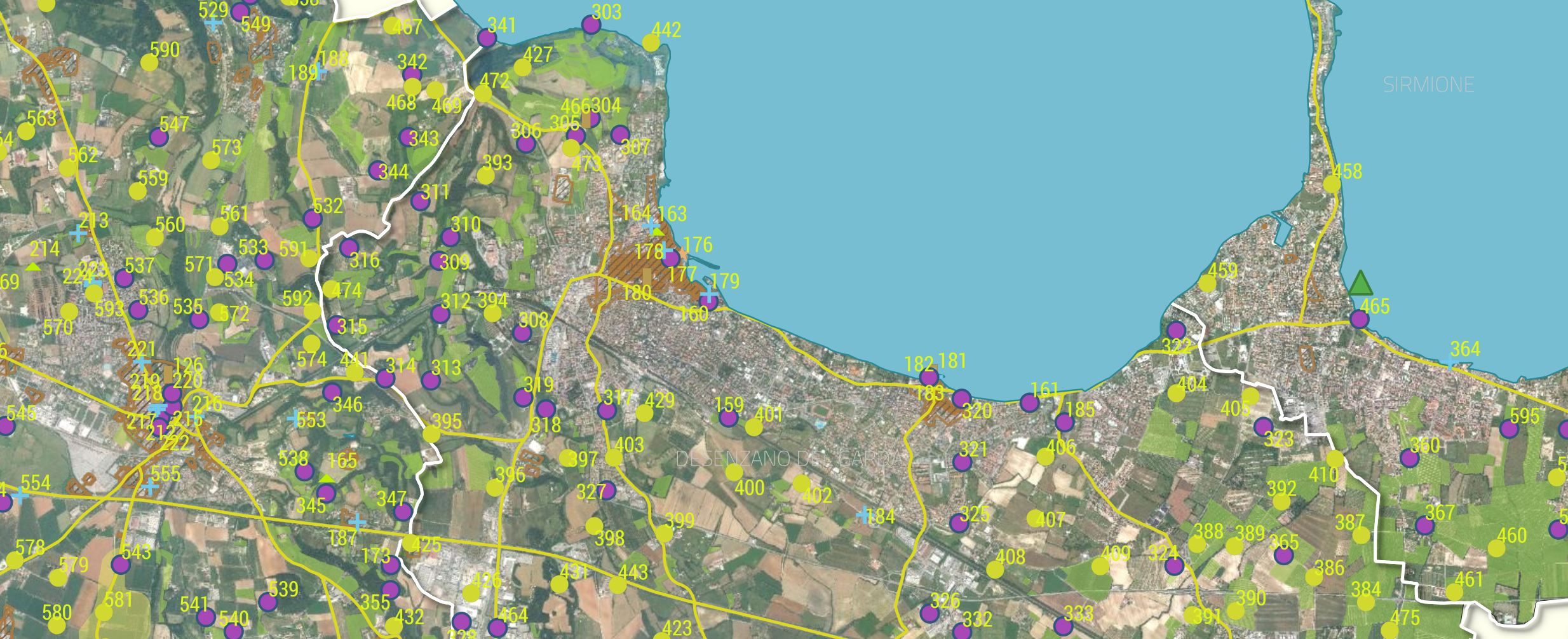Click the blue cross marker 213
The height and width of the screenshot is (639, 1568).
[78, 233]
